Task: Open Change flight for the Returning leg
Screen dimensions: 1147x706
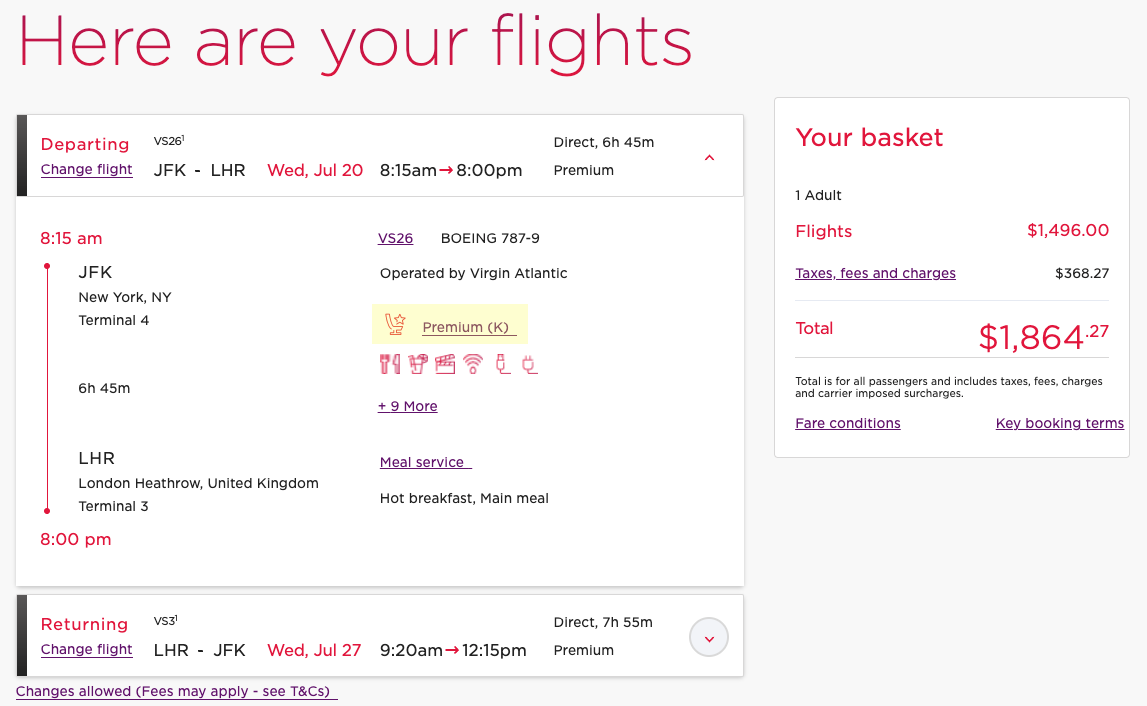Action: (86, 650)
